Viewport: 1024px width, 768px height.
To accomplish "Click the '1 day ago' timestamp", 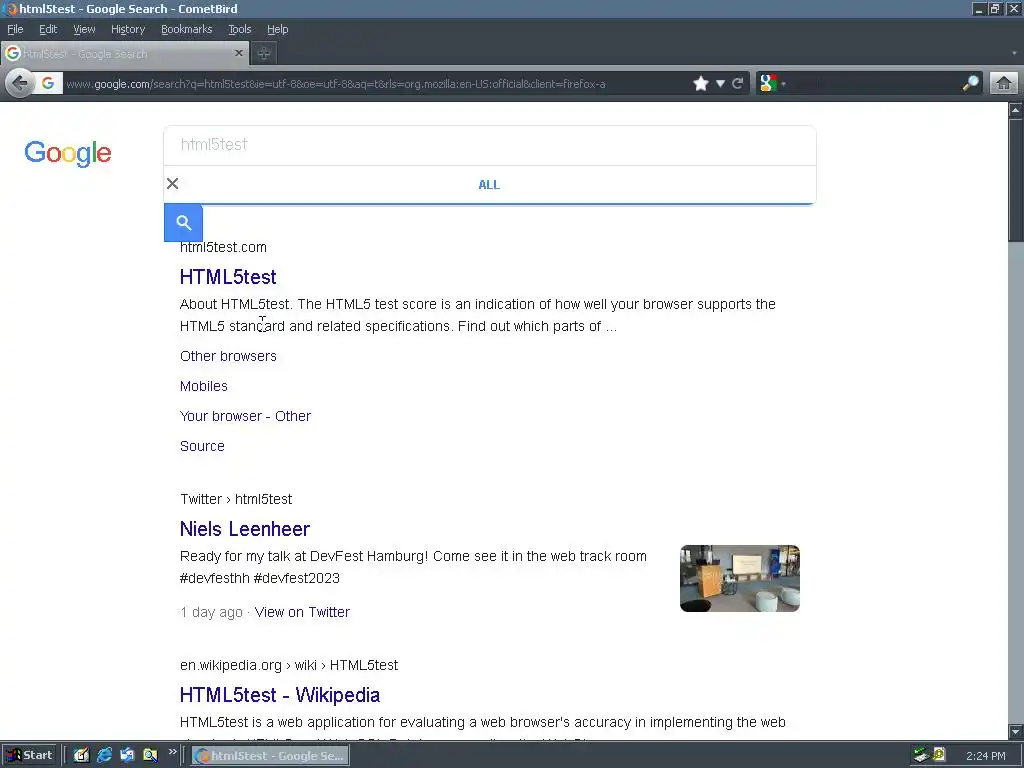I will coord(211,612).
